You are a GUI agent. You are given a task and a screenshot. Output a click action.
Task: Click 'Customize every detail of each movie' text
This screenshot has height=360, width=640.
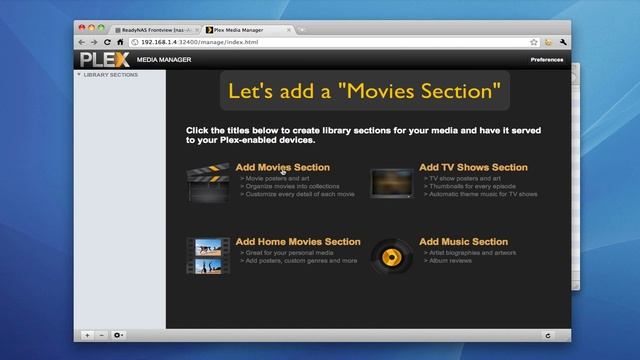tap(300, 194)
